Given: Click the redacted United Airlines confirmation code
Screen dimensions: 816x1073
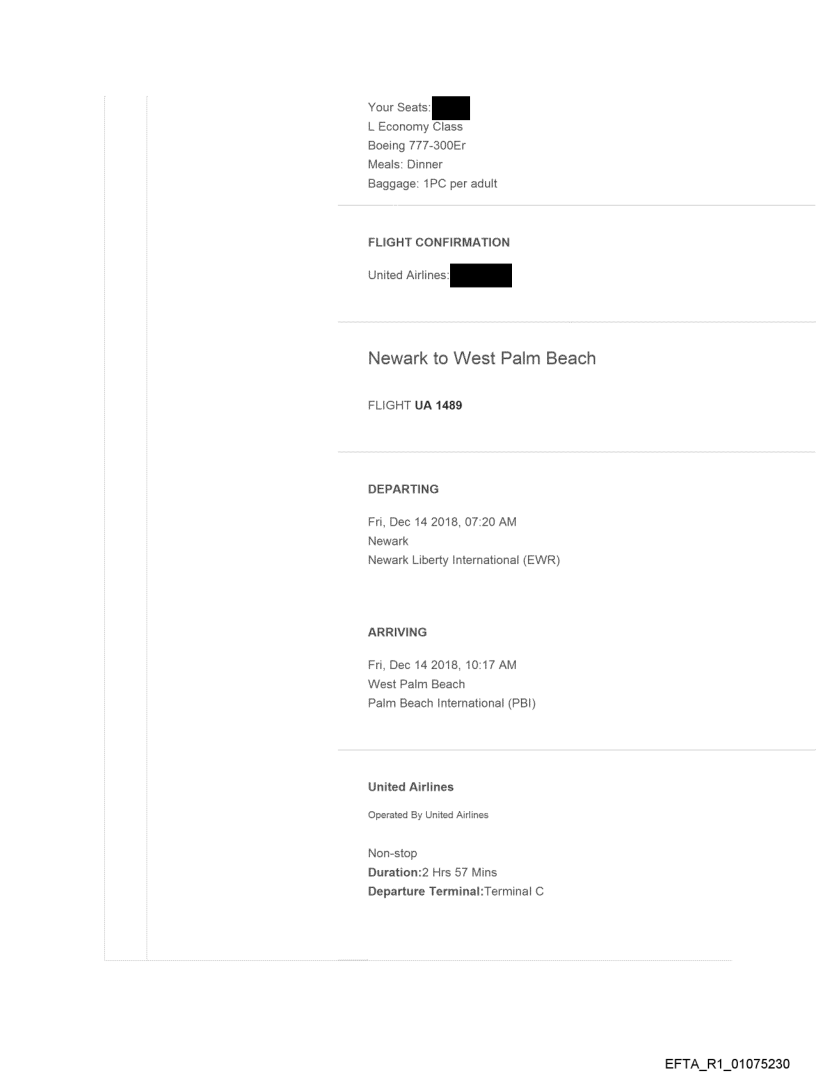Looking at the screenshot, I should (x=481, y=275).
